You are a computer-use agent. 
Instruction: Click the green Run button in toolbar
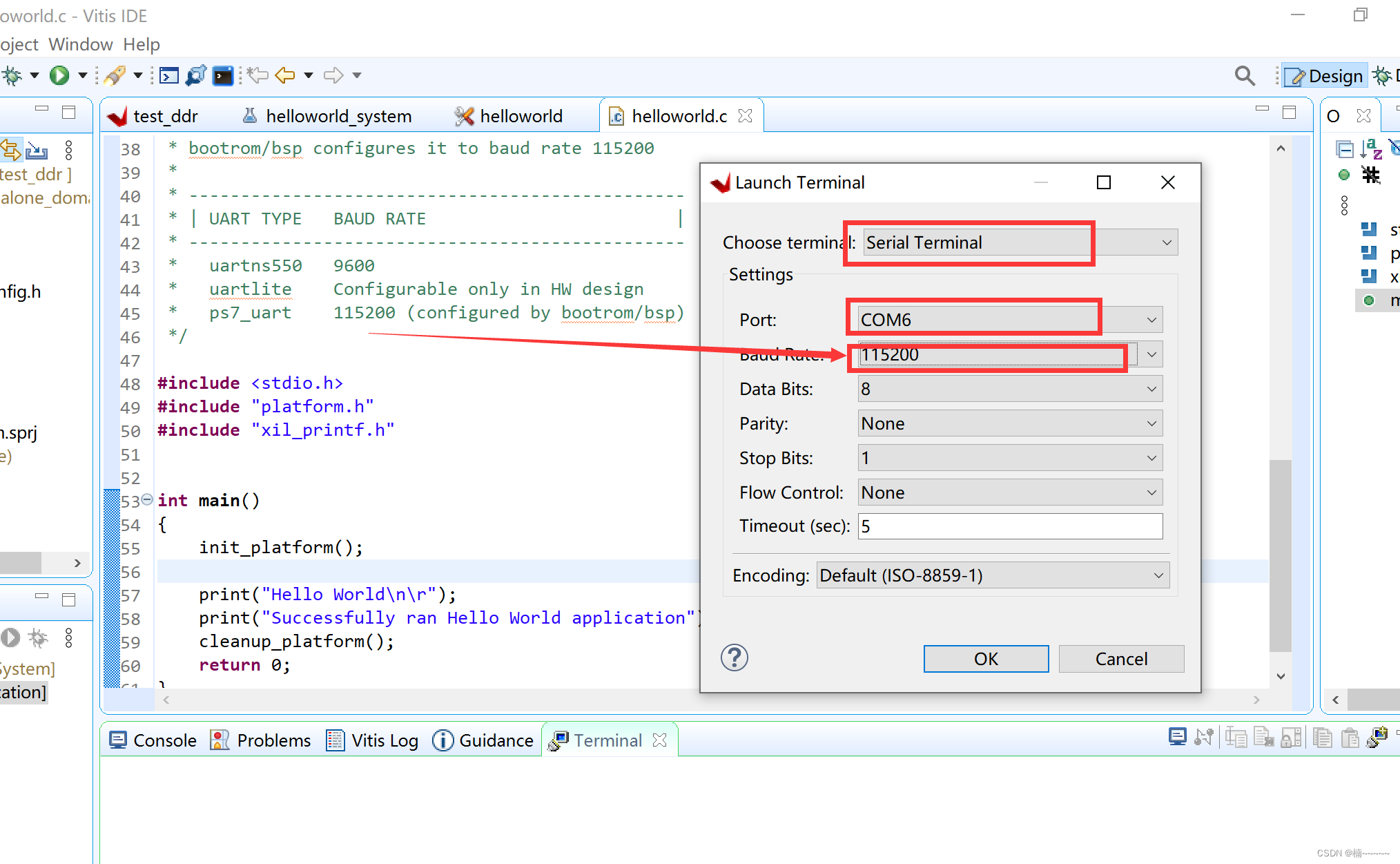click(59, 75)
